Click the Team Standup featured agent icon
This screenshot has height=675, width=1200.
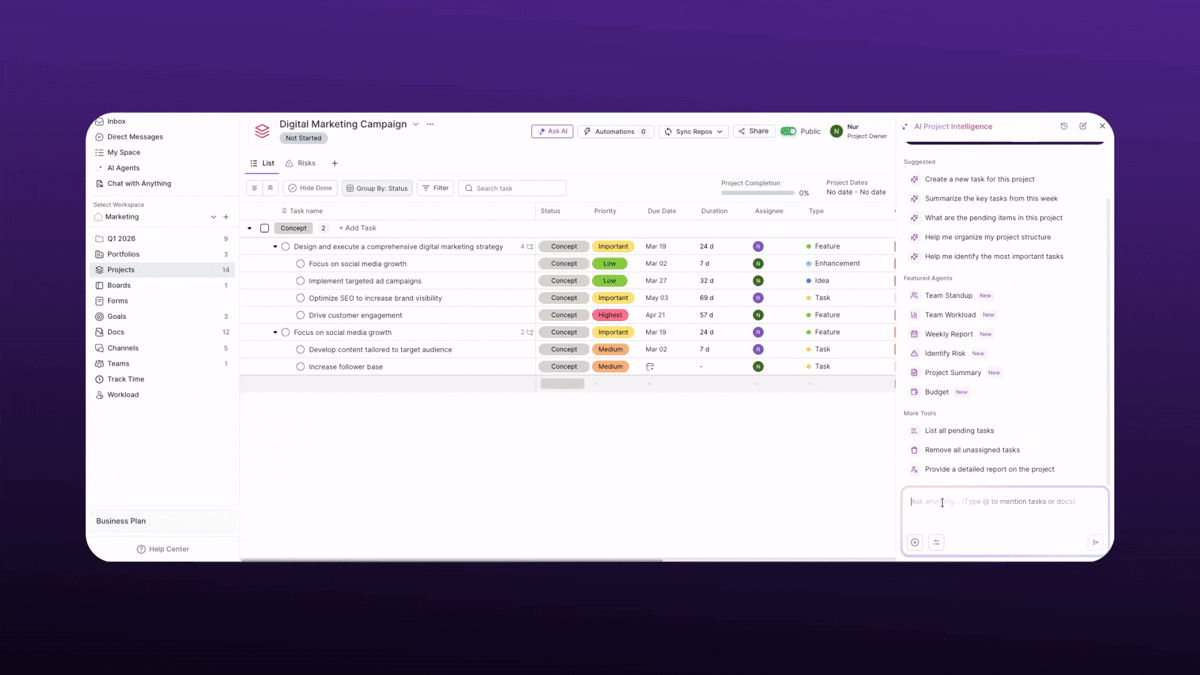[x=913, y=295]
